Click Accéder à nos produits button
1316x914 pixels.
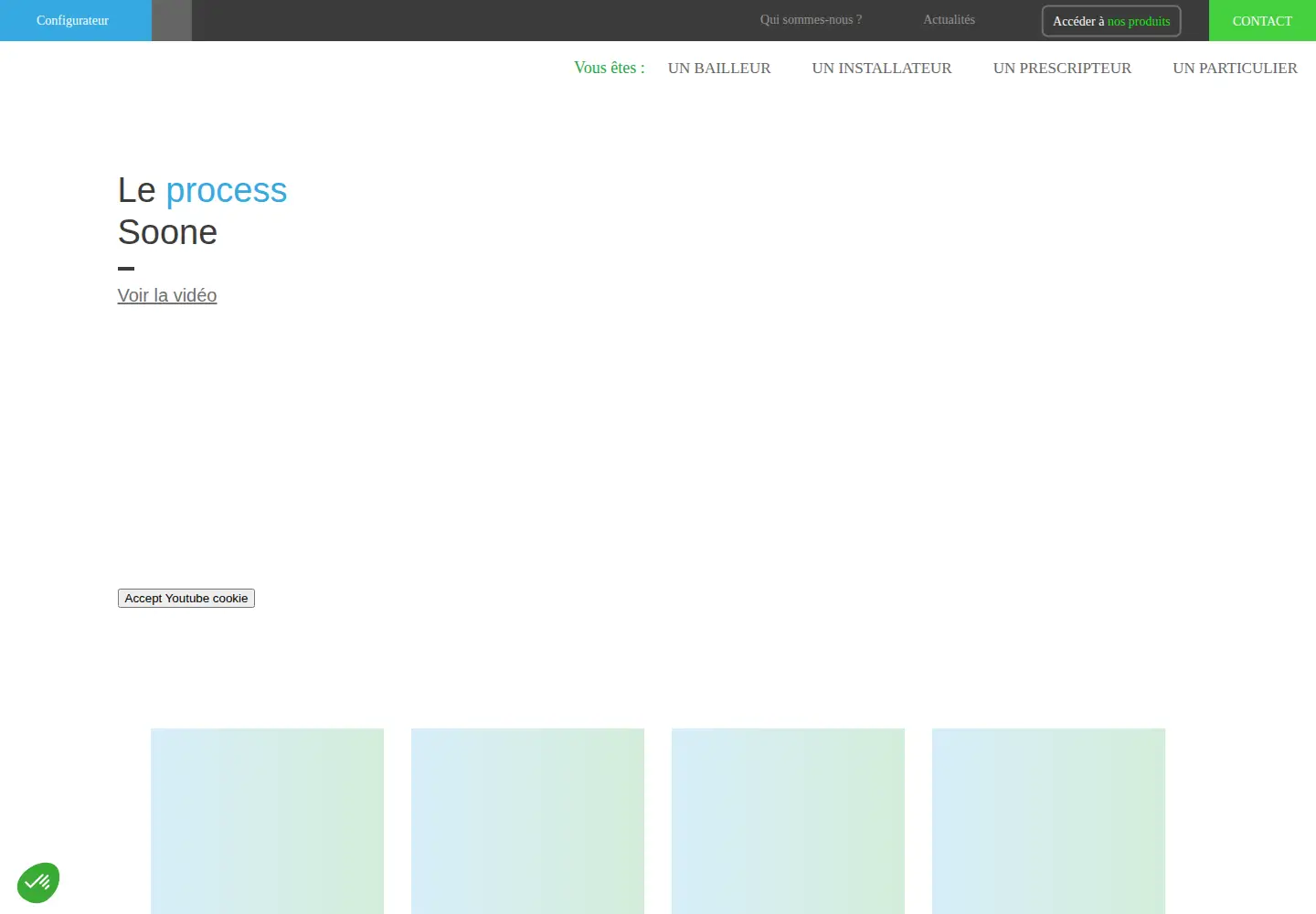click(1111, 21)
